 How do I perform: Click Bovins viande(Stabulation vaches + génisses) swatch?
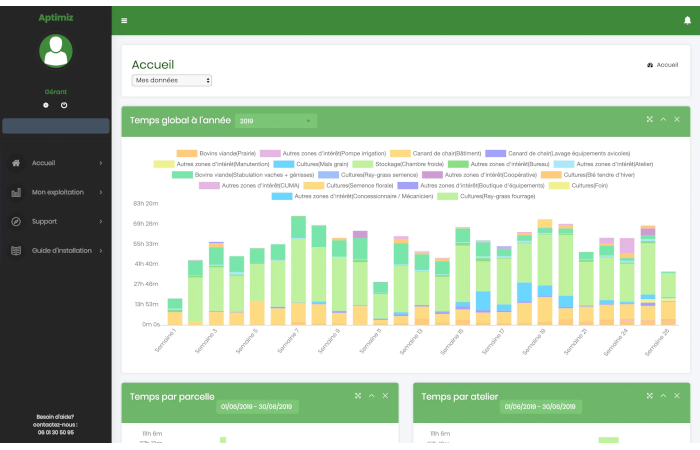(182, 175)
